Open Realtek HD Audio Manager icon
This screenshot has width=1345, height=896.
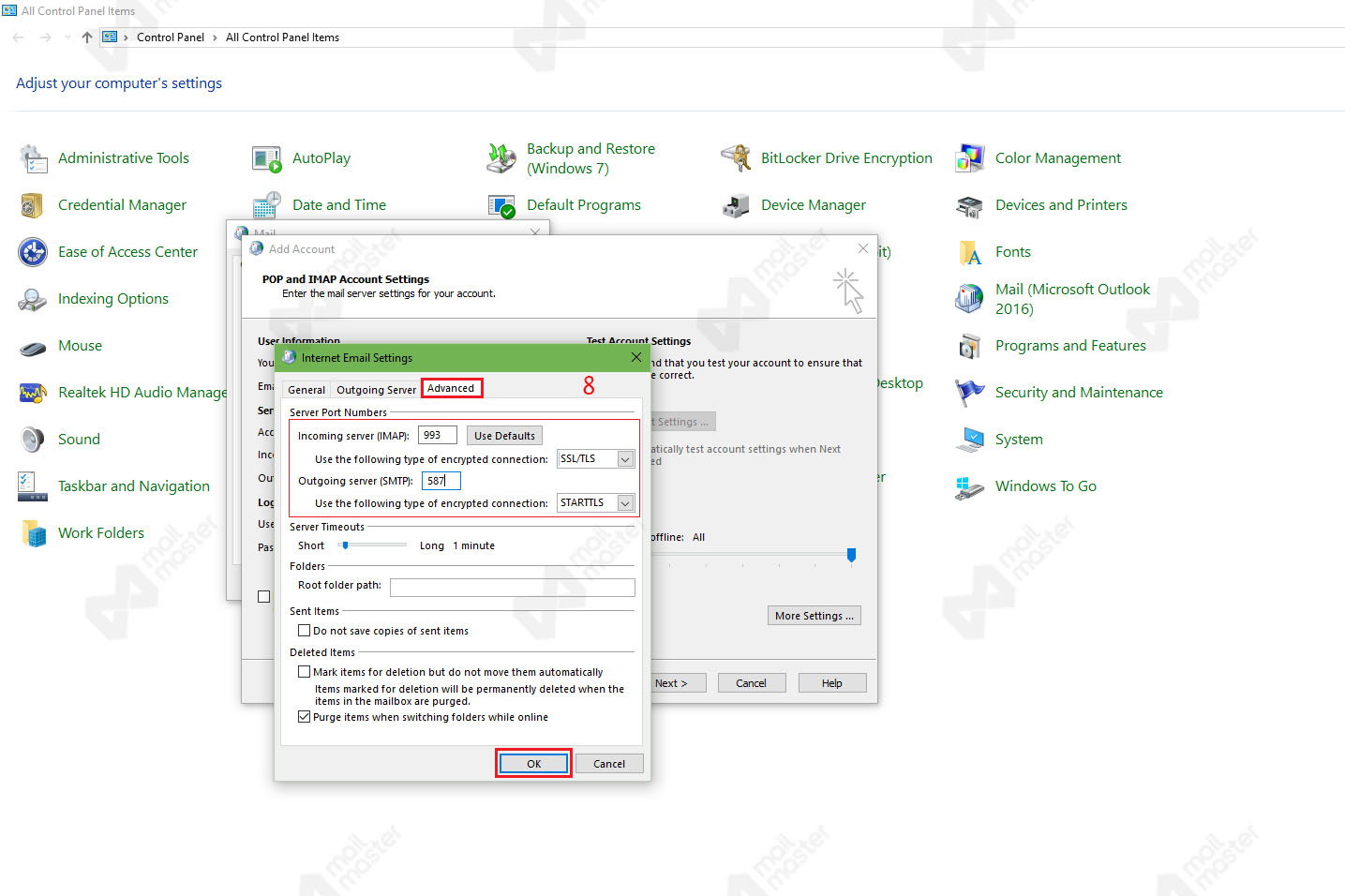[x=33, y=393]
